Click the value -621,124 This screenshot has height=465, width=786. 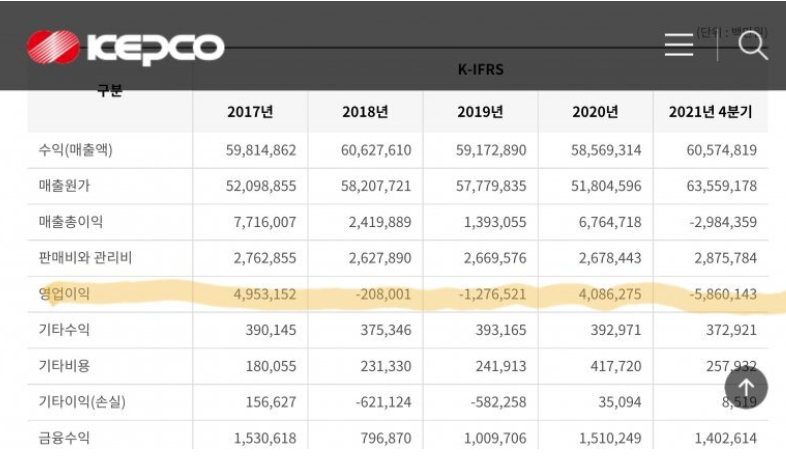(x=383, y=402)
